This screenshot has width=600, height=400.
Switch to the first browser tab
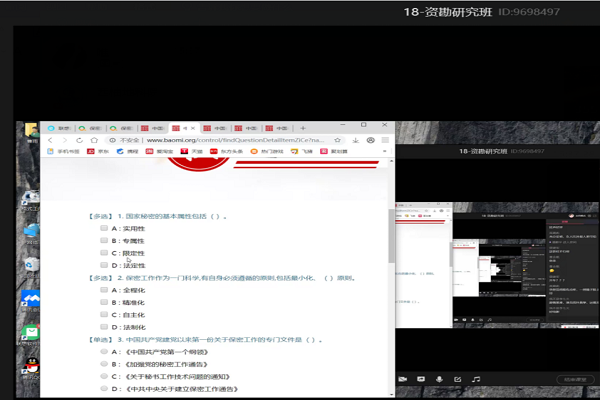60,128
